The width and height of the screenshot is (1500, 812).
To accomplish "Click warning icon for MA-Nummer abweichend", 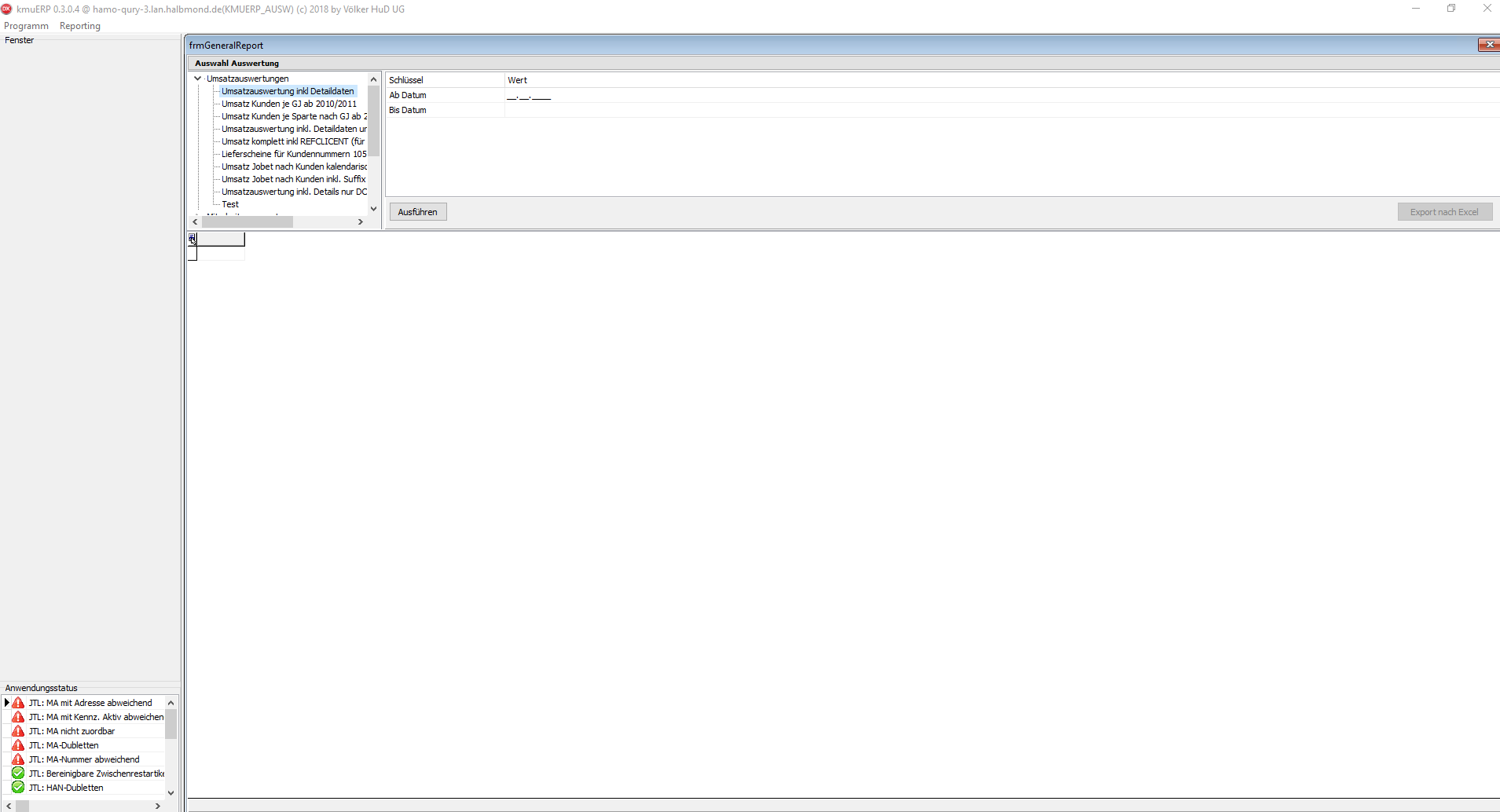I will coord(18,759).
